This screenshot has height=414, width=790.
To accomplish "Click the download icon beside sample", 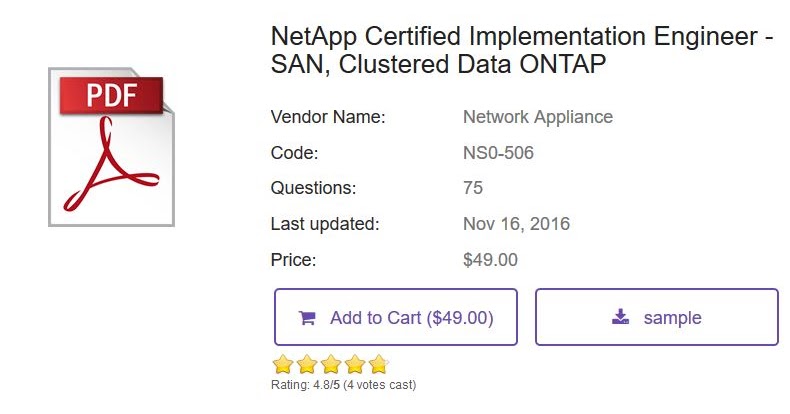I will (621, 318).
